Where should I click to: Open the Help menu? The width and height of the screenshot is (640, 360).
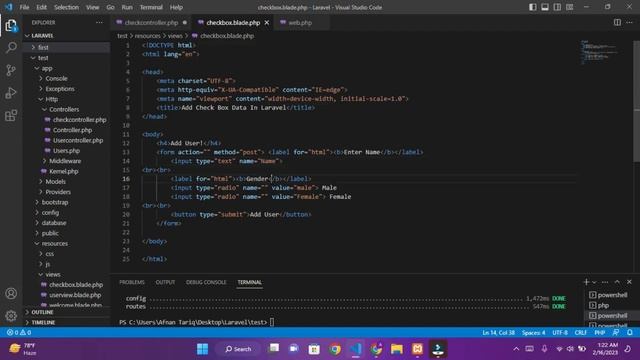click(x=176, y=7)
